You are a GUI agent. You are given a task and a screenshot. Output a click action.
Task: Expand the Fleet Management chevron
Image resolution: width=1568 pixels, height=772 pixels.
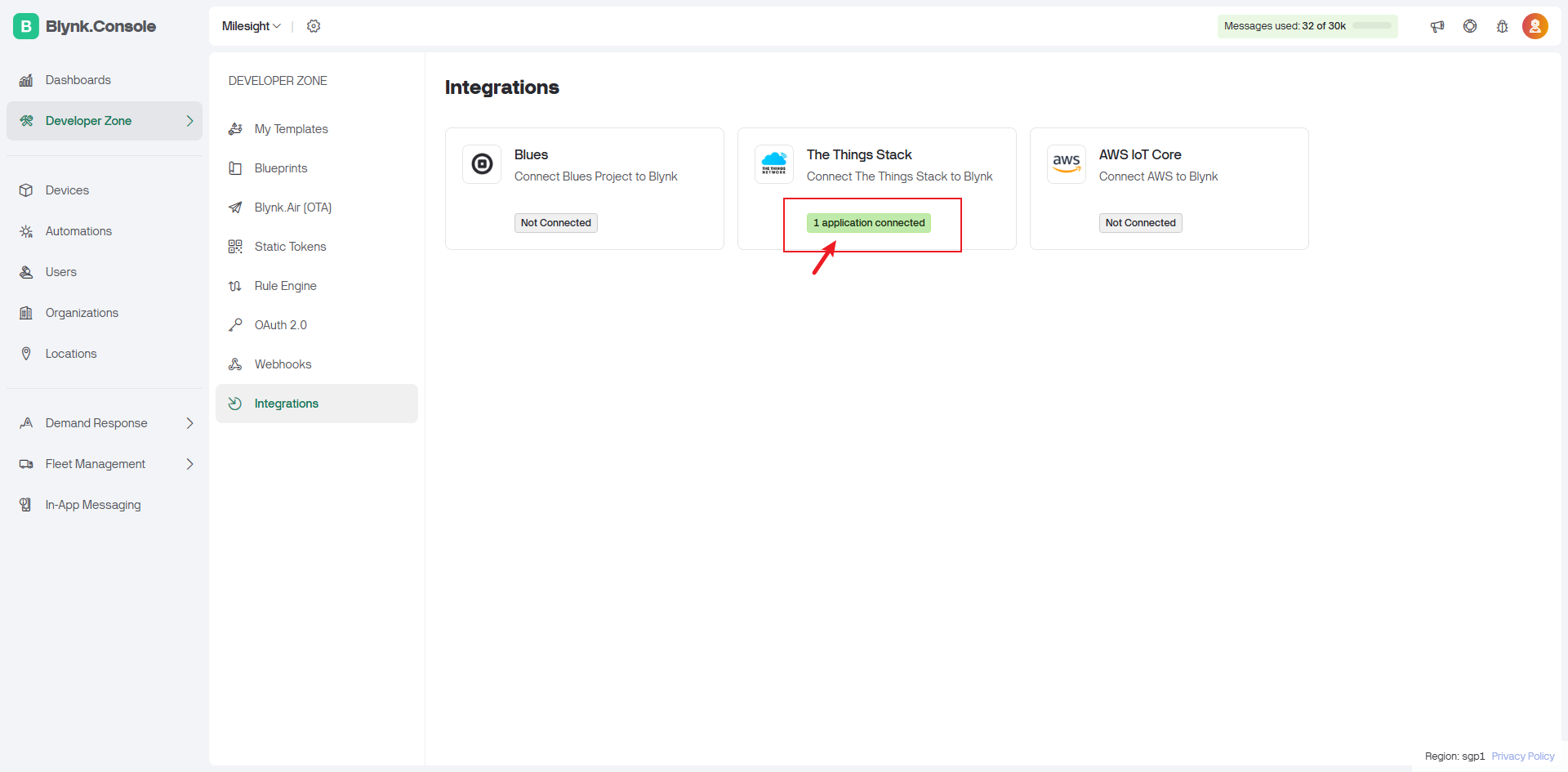click(x=189, y=464)
